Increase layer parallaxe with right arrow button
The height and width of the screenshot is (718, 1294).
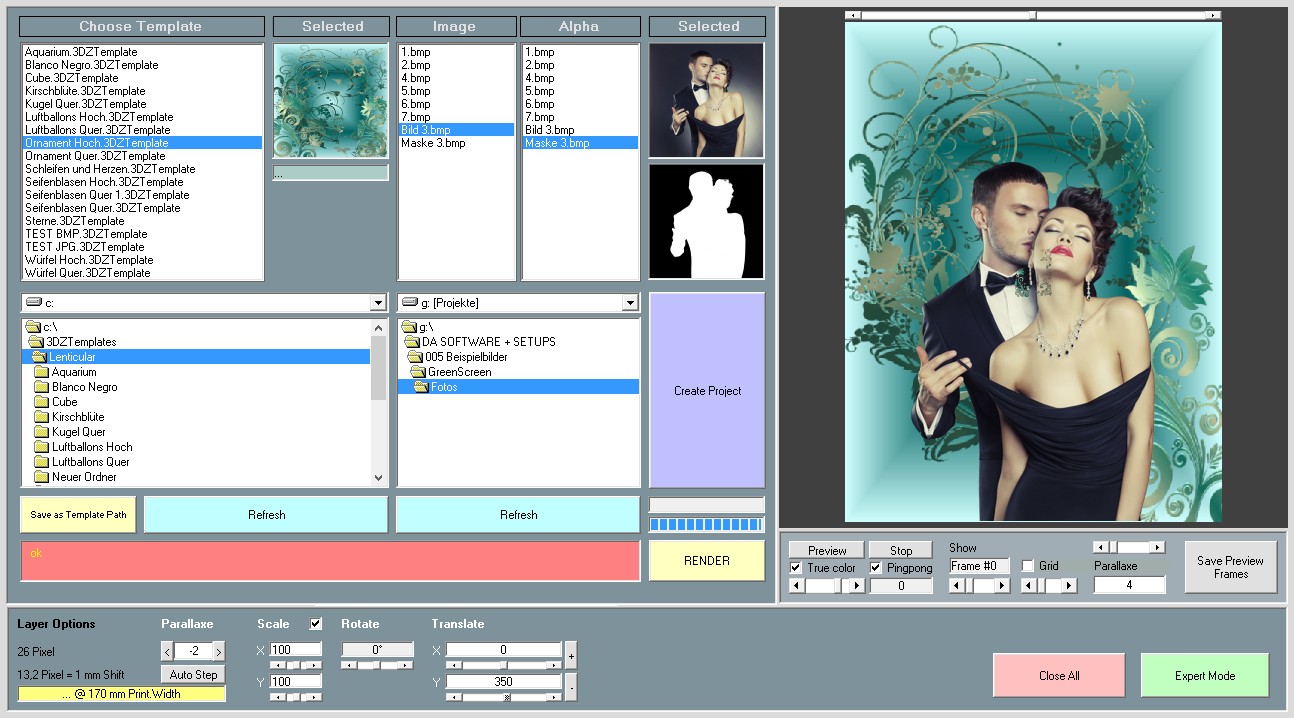coord(219,651)
